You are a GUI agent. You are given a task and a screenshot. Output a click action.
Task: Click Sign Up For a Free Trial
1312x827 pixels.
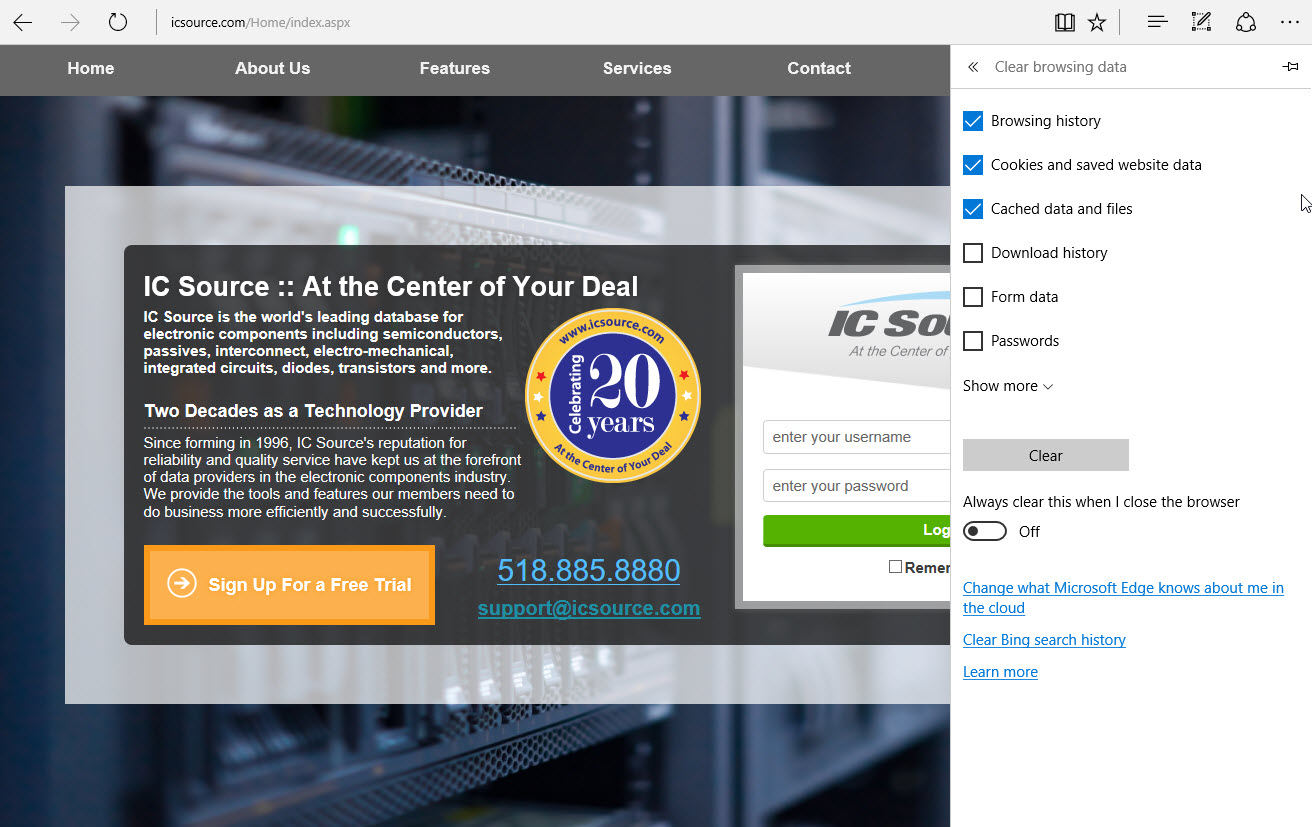coord(289,585)
